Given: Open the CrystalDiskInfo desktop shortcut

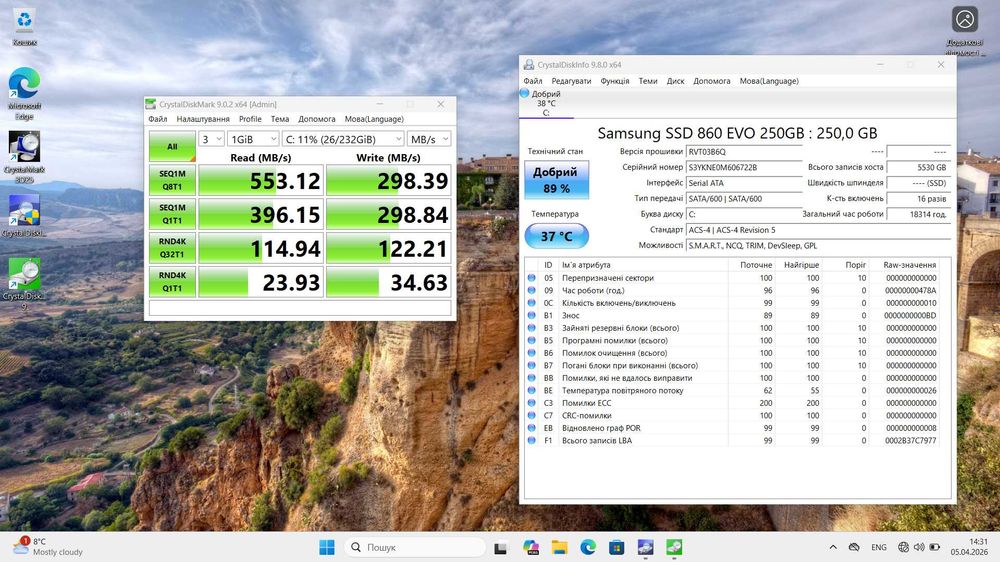Looking at the screenshot, I should click(24, 216).
